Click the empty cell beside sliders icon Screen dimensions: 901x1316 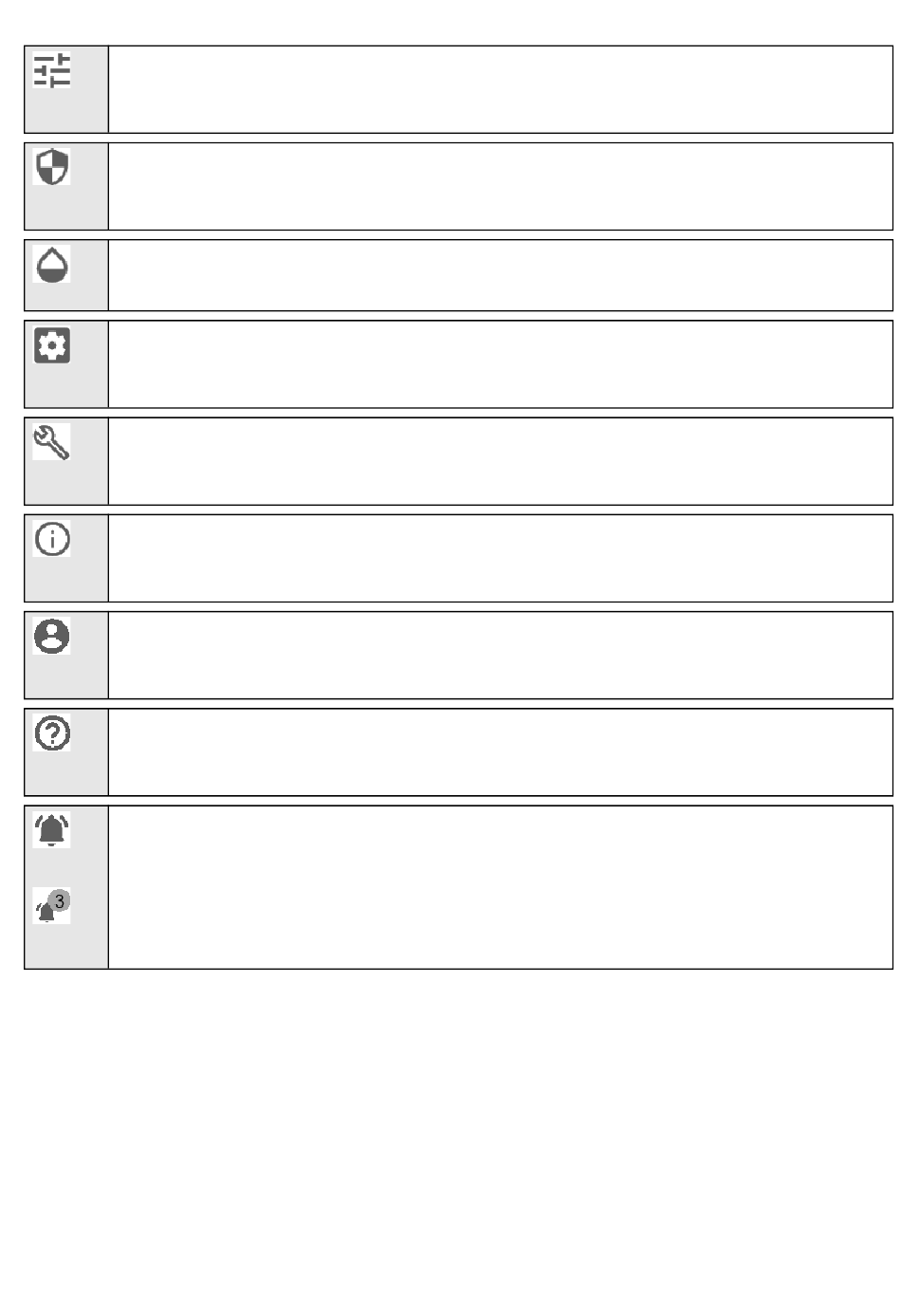(x=501, y=89)
